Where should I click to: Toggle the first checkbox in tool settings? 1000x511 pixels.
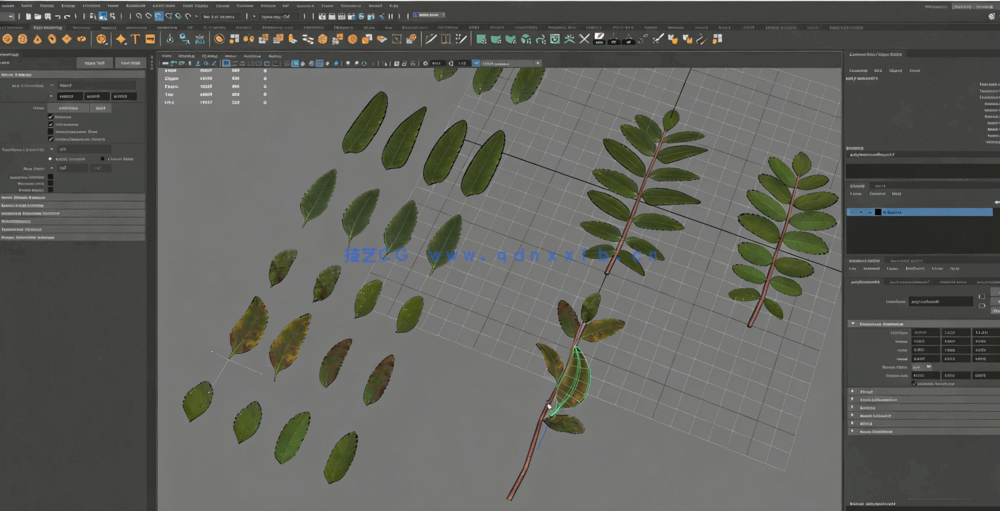pos(51,117)
